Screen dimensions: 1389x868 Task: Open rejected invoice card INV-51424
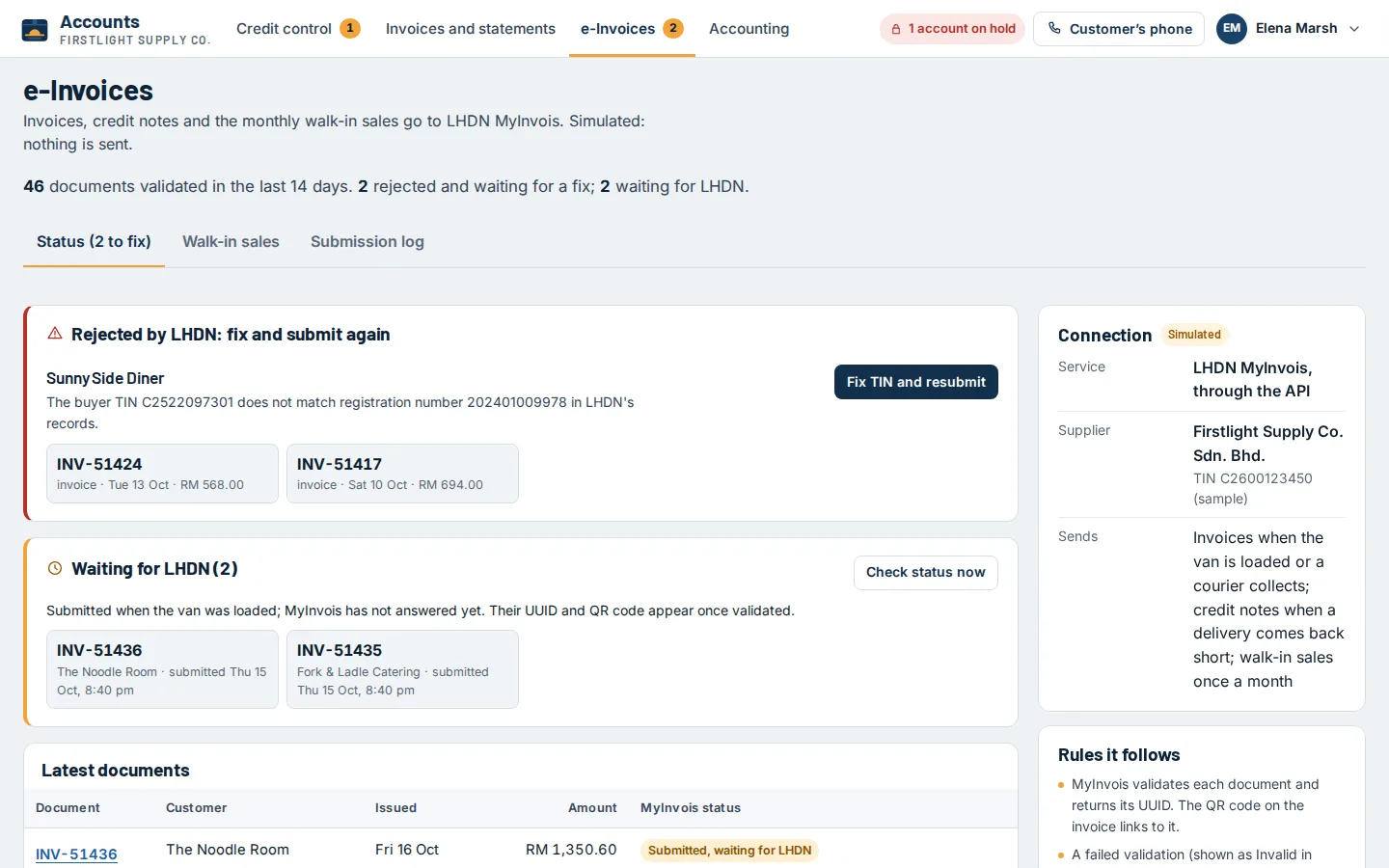coord(162,474)
